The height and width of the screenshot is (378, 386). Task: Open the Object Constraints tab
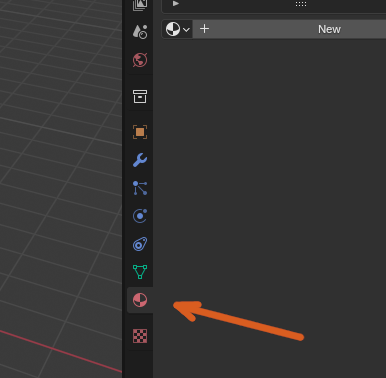pos(140,244)
